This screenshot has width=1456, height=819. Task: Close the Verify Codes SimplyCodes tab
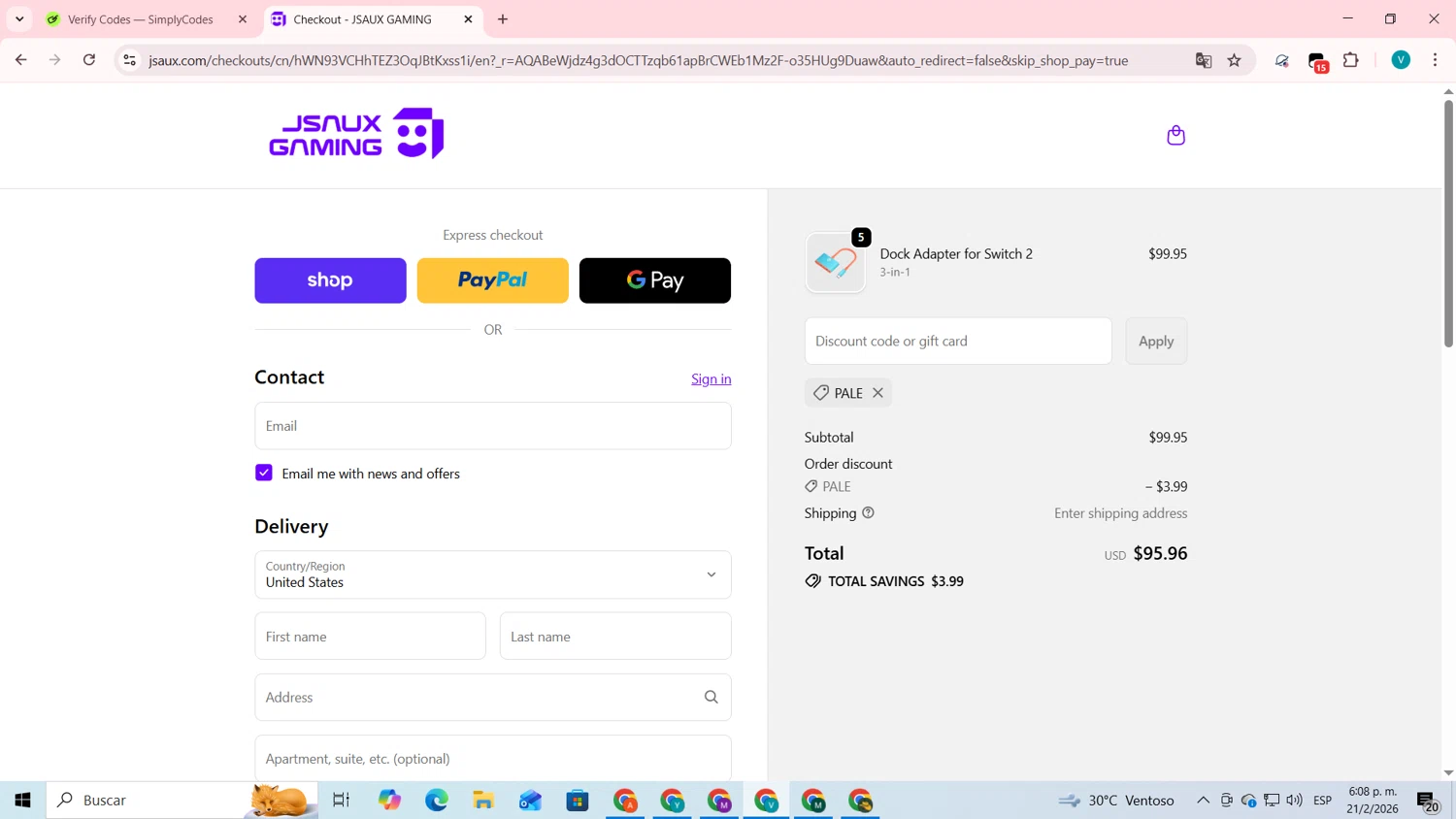coord(243,19)
